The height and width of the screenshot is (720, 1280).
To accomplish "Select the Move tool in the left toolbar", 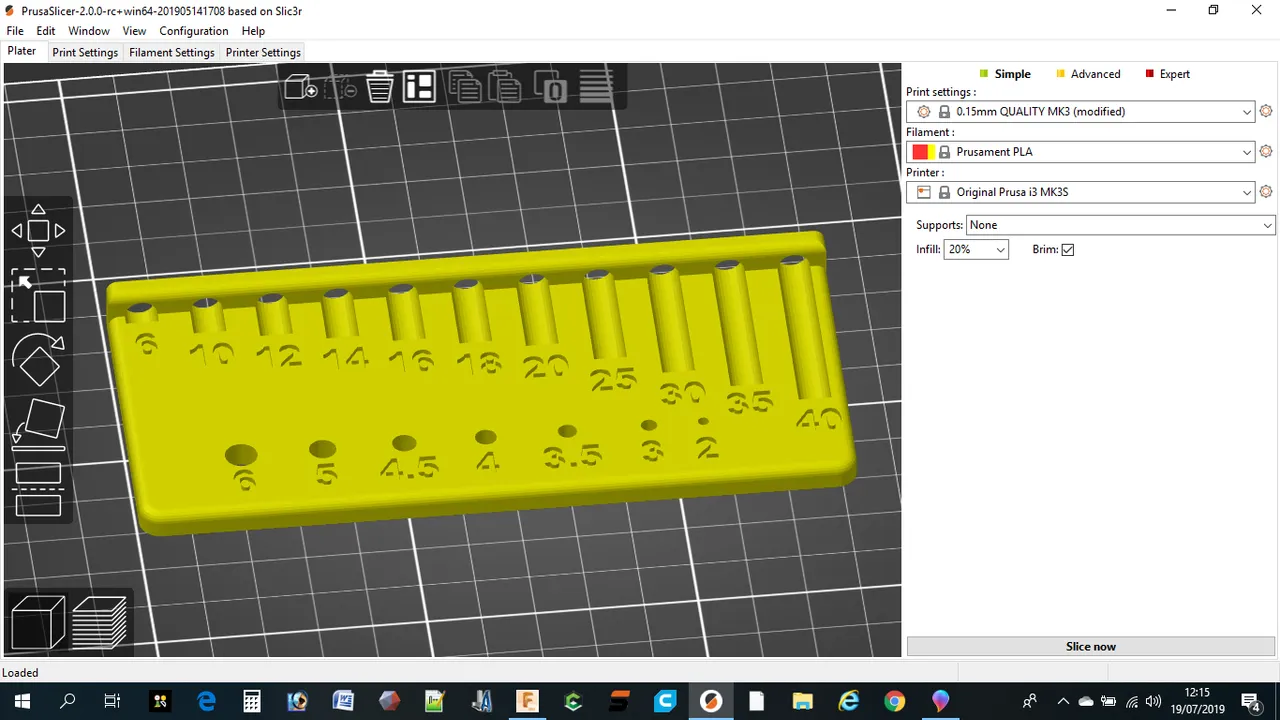I will click(x=38, y=230).
